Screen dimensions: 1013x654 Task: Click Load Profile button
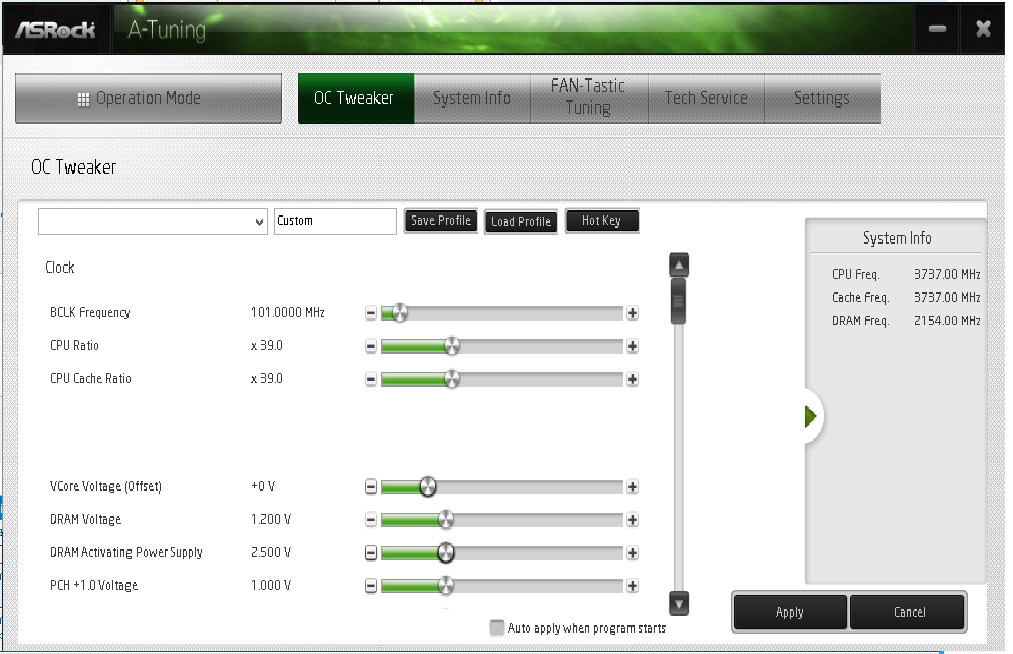pyautogui.click(x=521, y=222)
